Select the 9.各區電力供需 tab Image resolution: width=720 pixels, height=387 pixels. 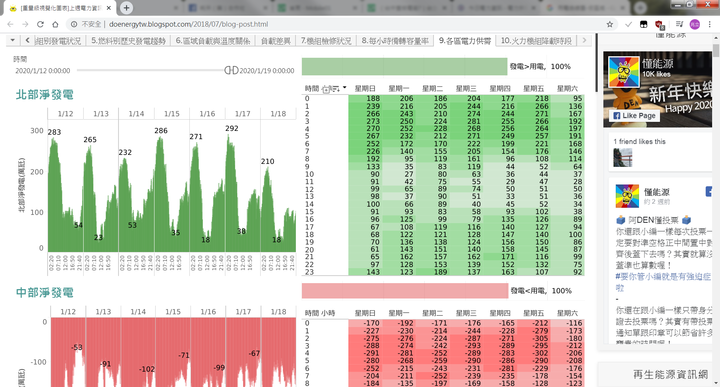click(x=465, y=41)
